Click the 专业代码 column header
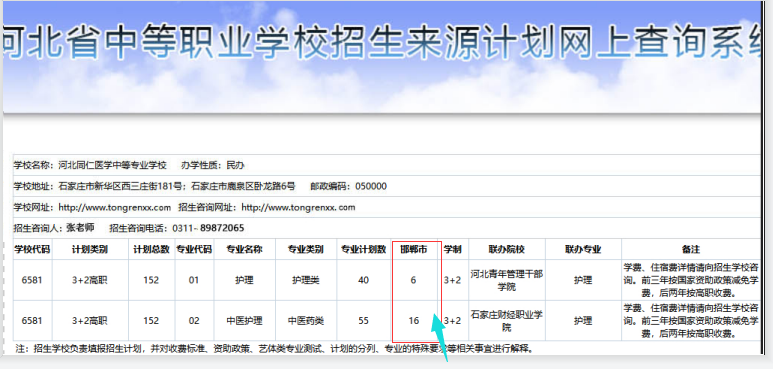 point(194,249)
